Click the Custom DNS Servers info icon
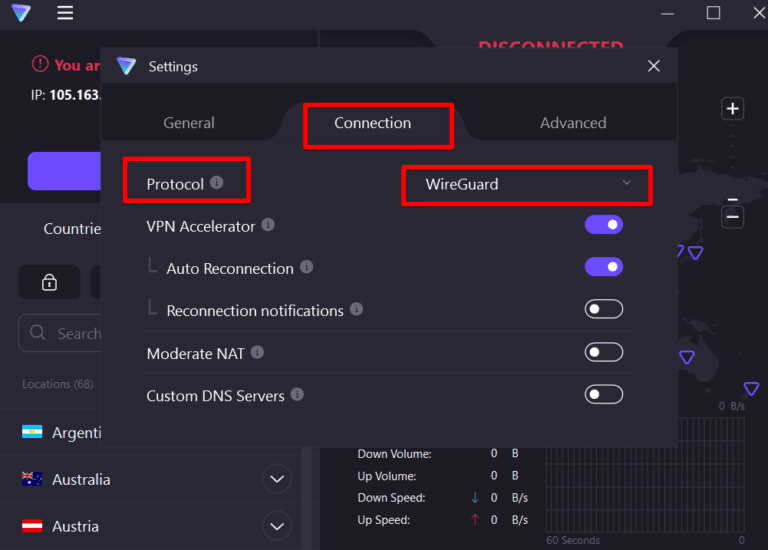768x550 pixels. pyautogui.click(x=297, y=395)
